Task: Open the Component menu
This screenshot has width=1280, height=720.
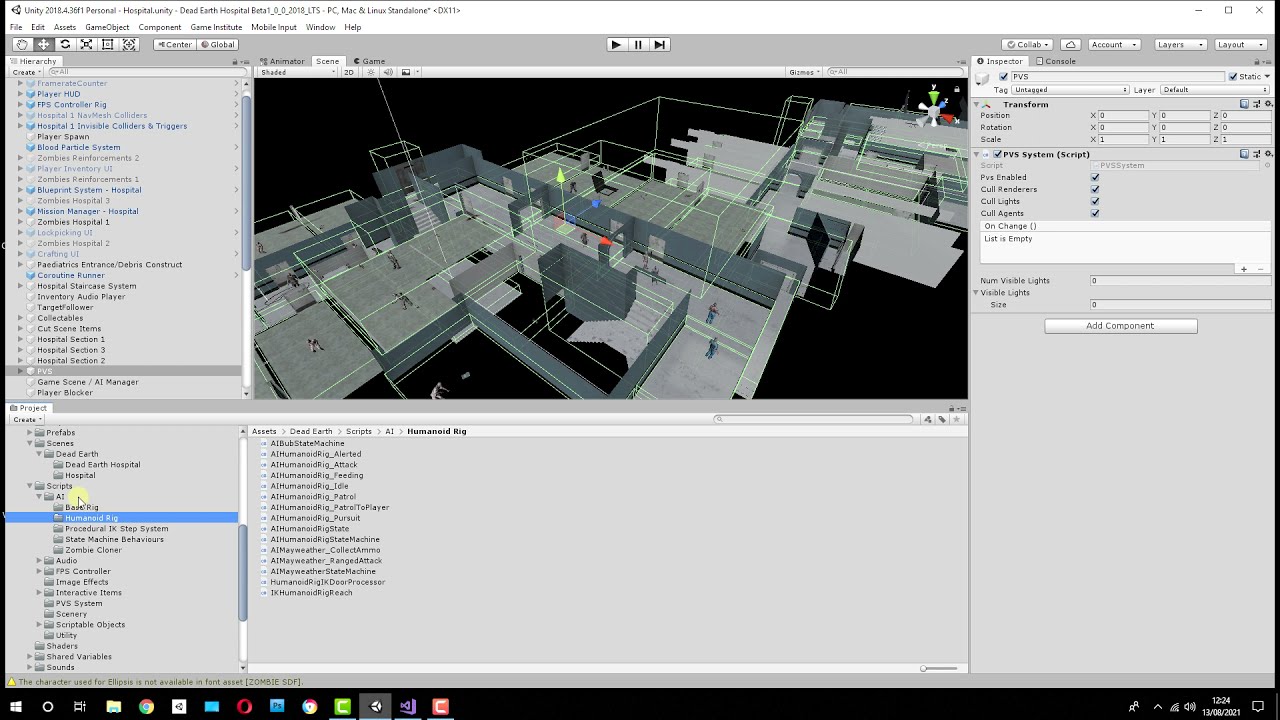Action: coord(160,27)
